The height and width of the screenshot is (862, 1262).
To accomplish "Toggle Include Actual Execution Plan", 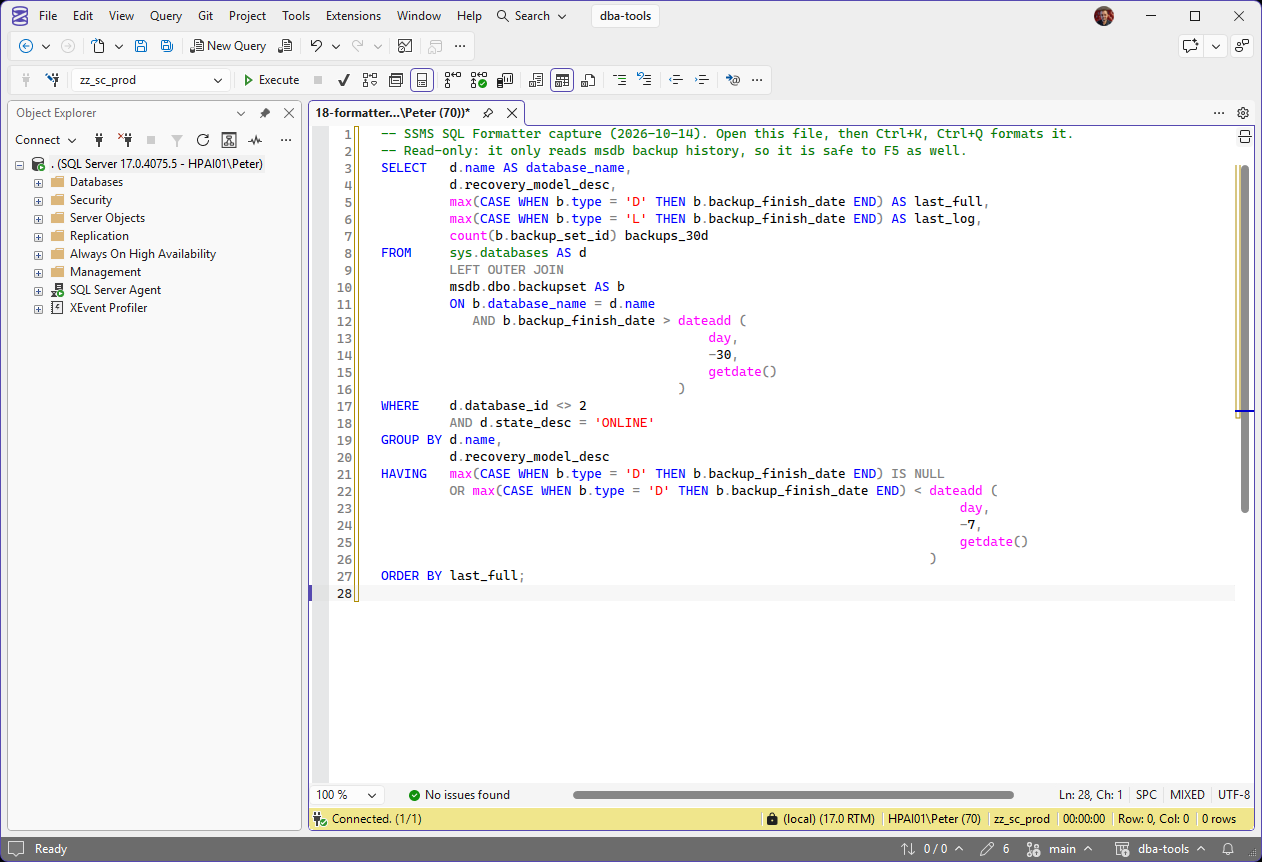I will click(453, 80).
